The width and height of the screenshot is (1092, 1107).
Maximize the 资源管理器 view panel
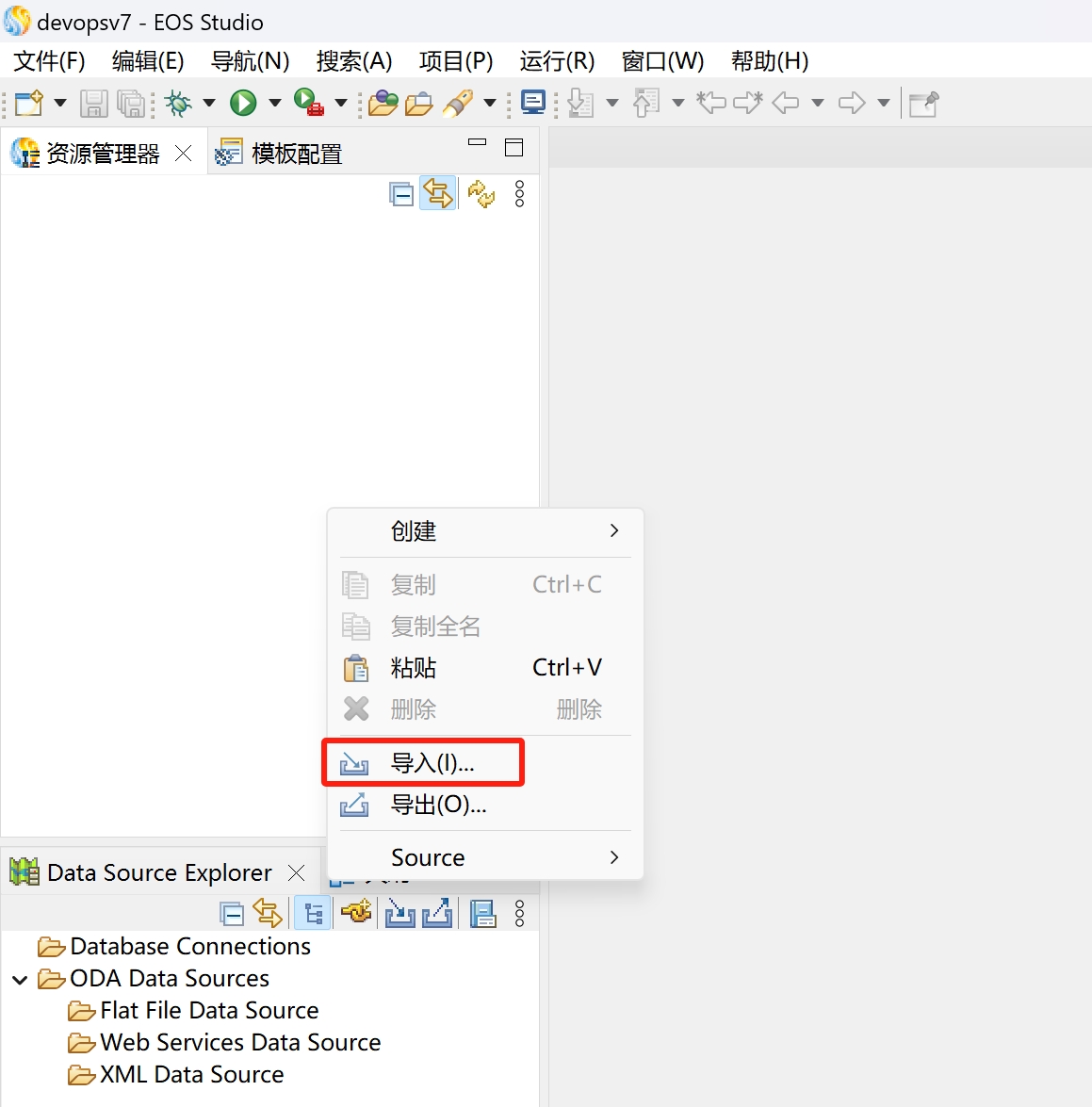tap(514, 147)
